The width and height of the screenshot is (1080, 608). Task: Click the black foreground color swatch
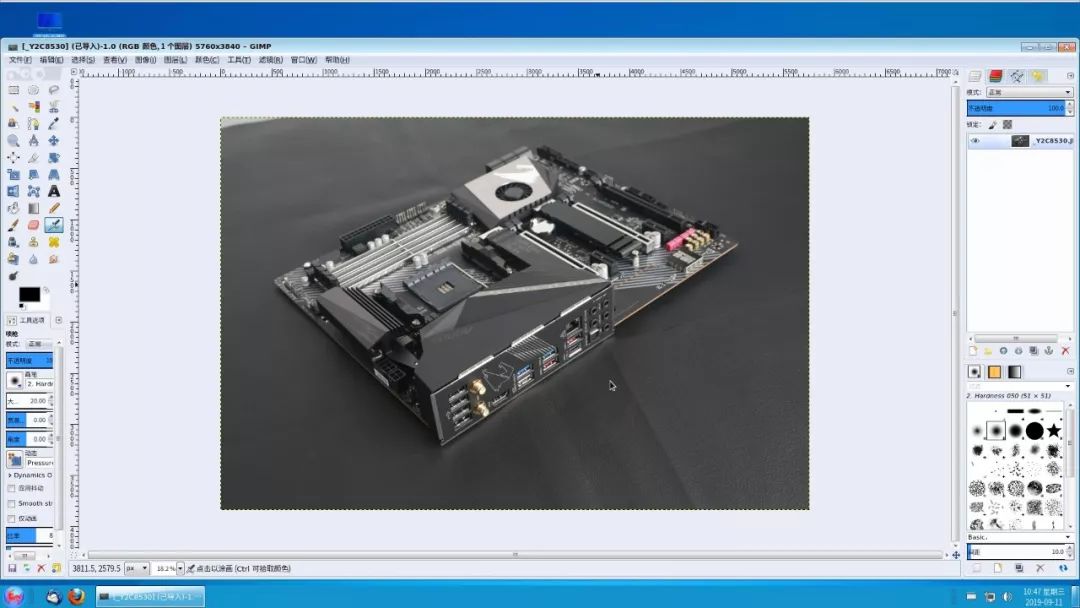pos(29,294)
